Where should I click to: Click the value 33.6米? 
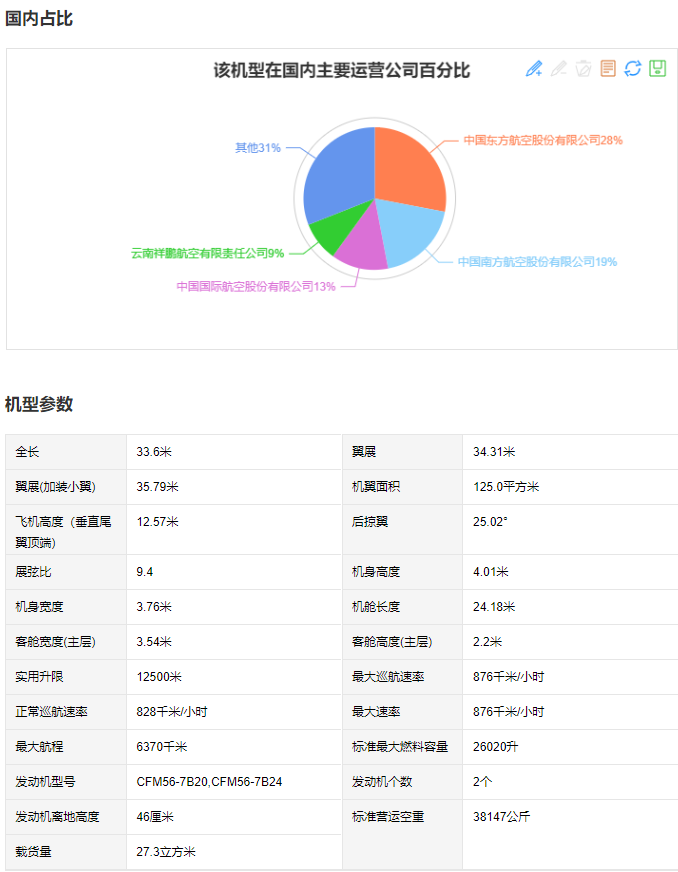(154, 452)
